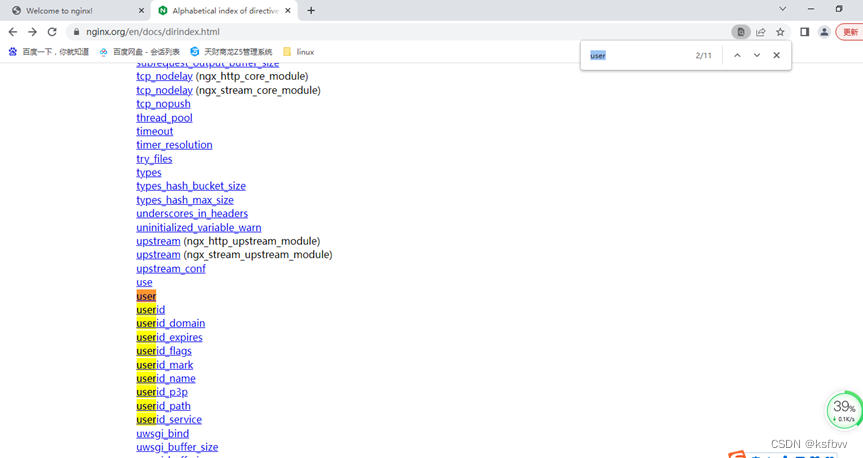
Task: Go back to the previous page
Action: pos(13,32)
